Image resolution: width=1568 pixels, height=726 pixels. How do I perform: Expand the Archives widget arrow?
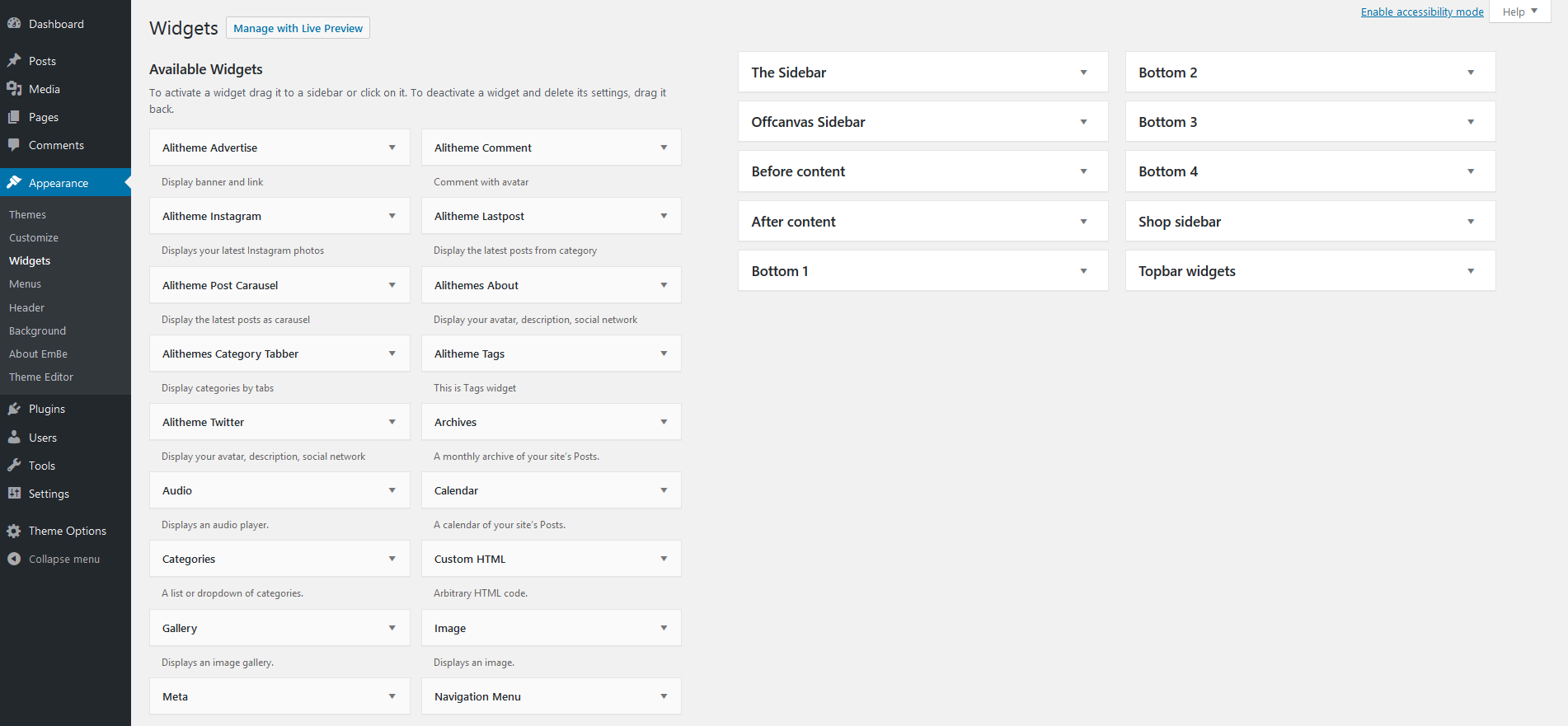coord(664,422)
